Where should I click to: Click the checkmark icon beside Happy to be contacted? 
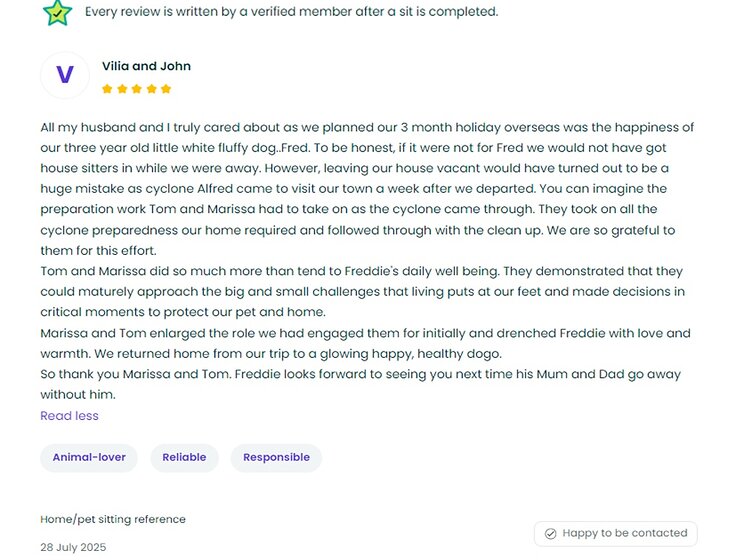click(550, 534)
